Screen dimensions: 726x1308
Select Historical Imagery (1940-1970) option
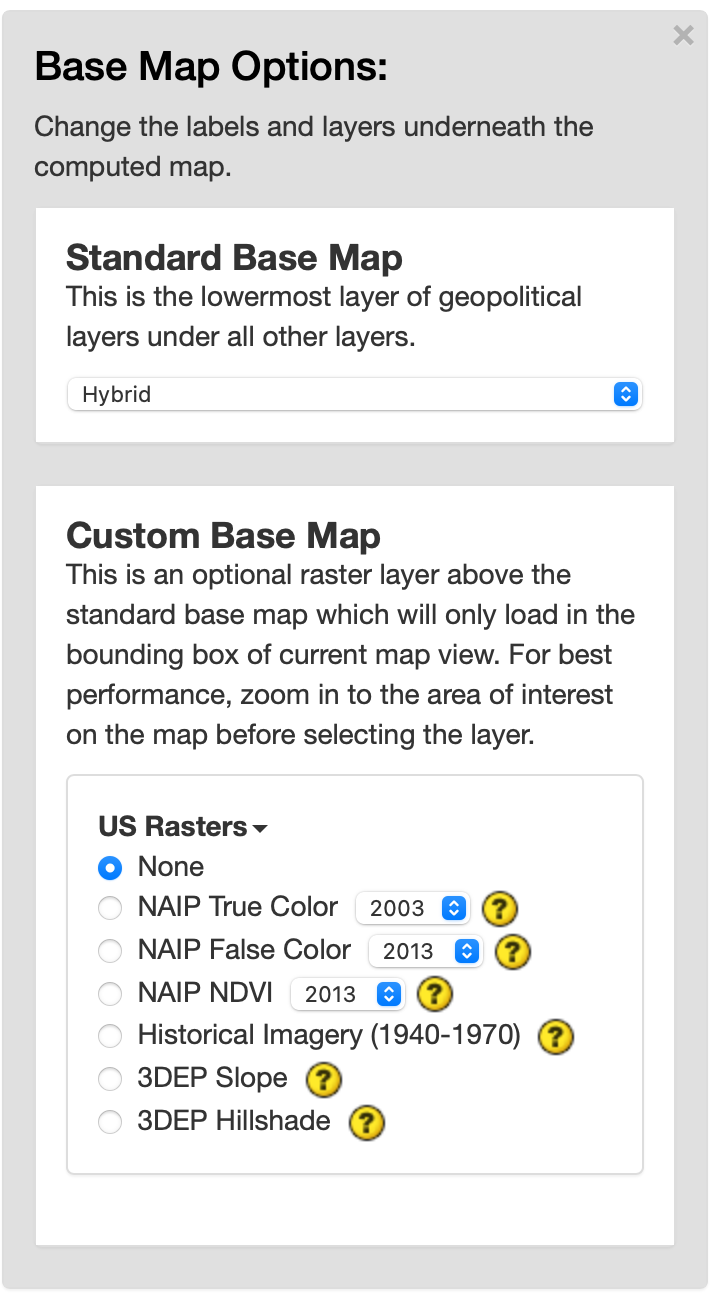(x=110, y=1036)
